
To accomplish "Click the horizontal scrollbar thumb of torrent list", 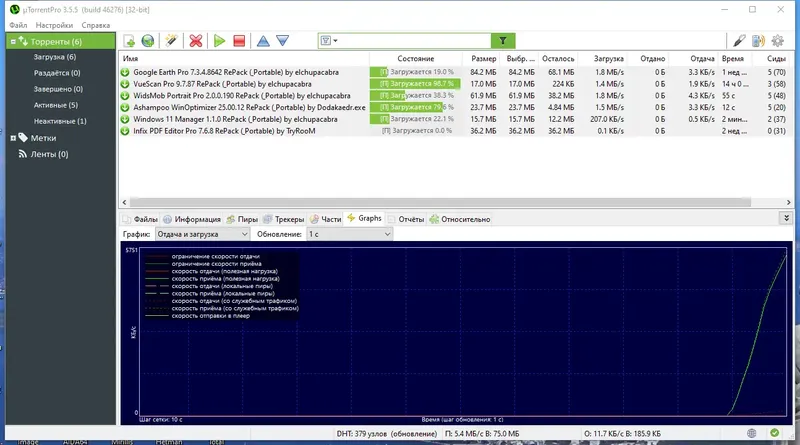I will coord(440,203).
